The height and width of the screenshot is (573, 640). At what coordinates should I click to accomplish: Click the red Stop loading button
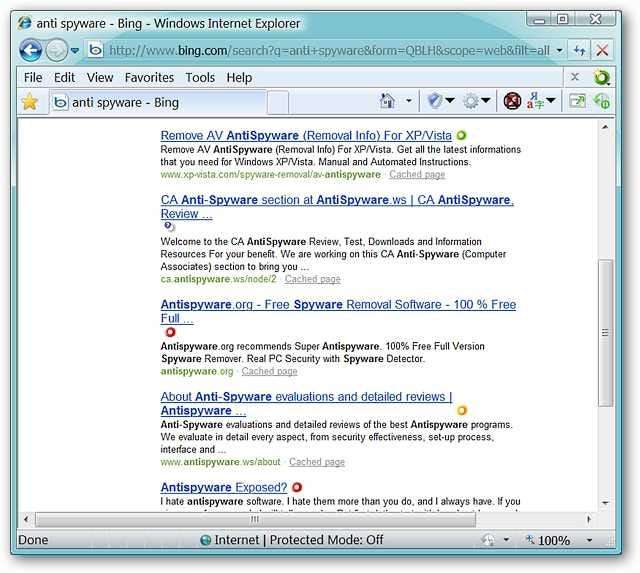coord(603,50)
